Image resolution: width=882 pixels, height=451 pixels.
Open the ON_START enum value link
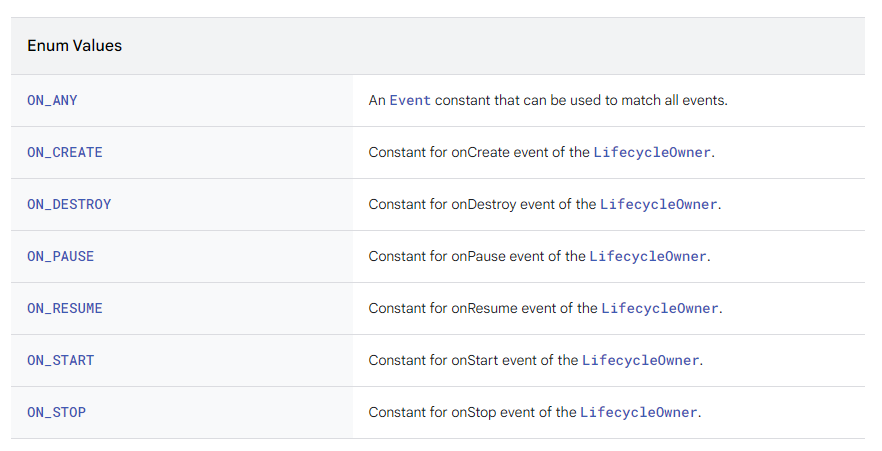pyautogui.click(x=61, y=361)
